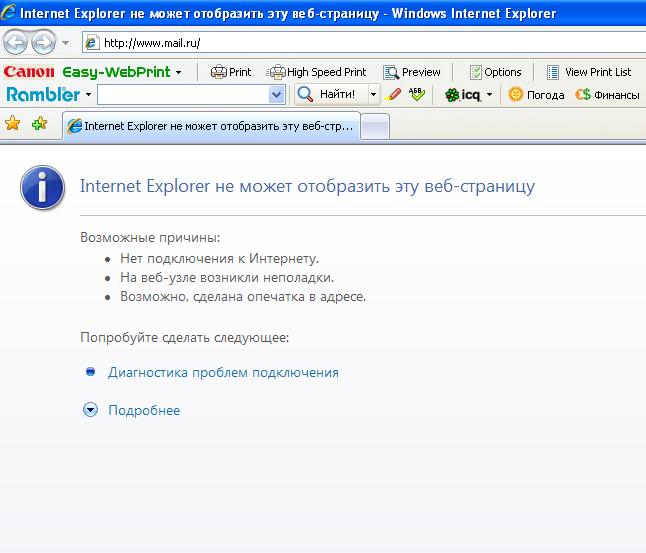The height and width of the screenshot is (553, 646).
Task: Click the Print toolbar button
Action: pos(231,72)
